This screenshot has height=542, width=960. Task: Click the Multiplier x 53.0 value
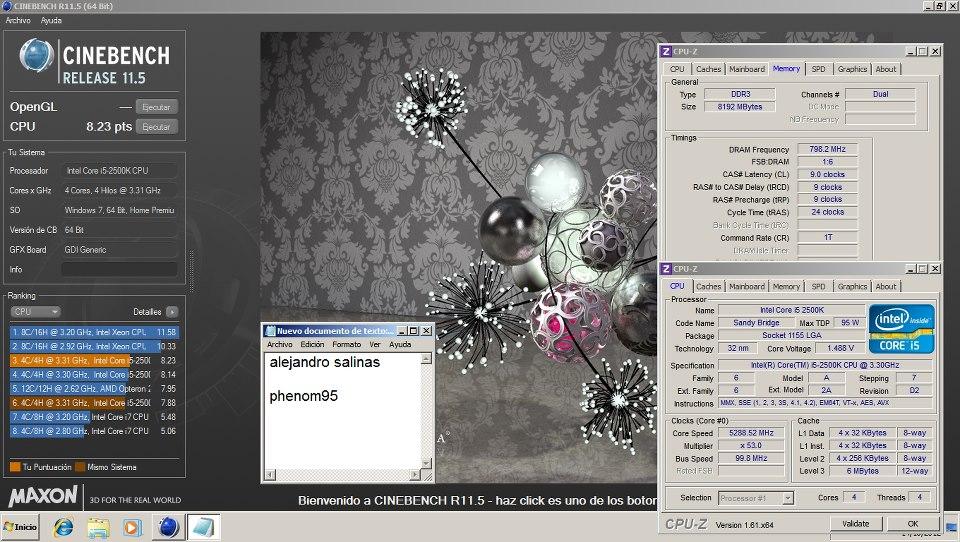click(x=751, y=445)
